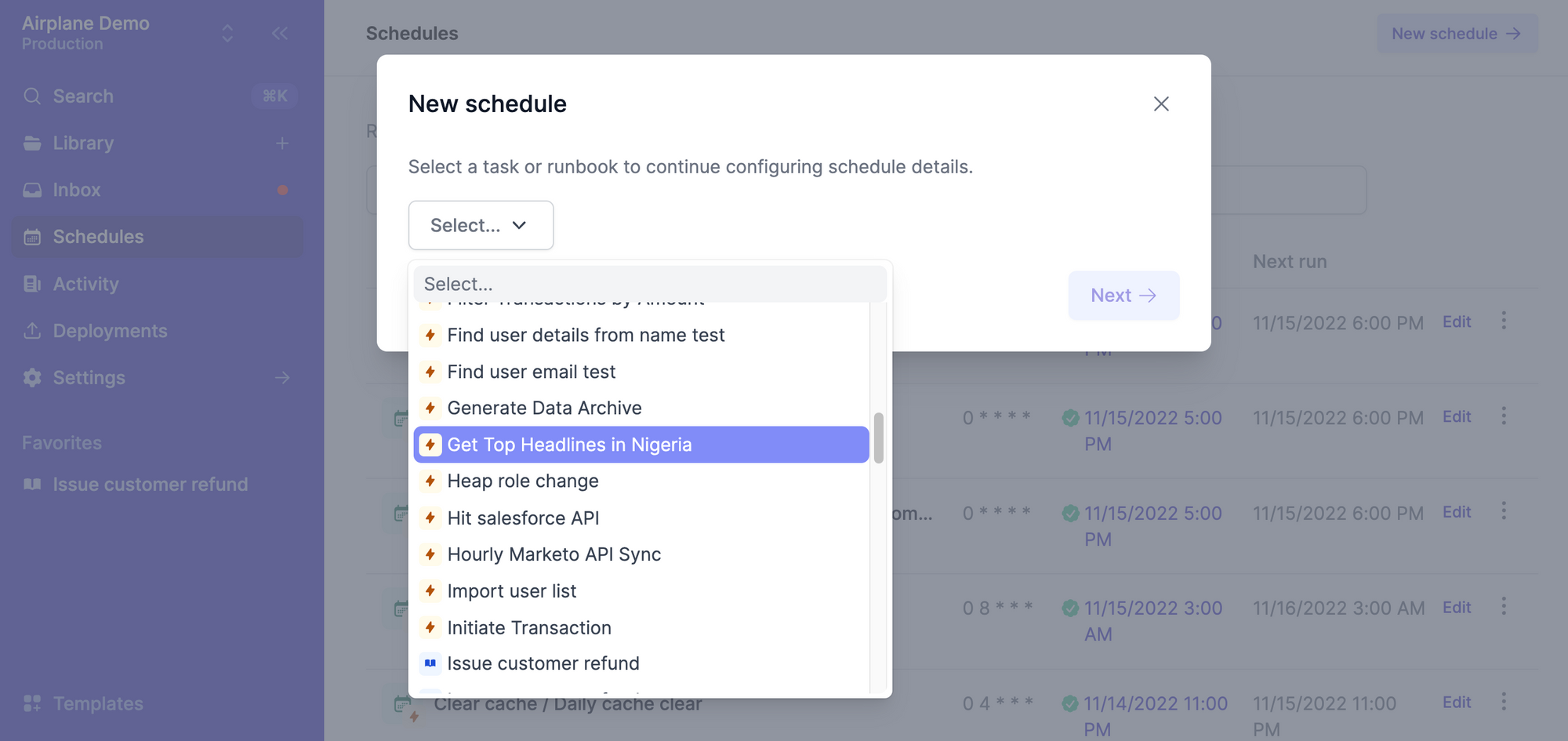Close the New schedule dialog

[1161, 104]
